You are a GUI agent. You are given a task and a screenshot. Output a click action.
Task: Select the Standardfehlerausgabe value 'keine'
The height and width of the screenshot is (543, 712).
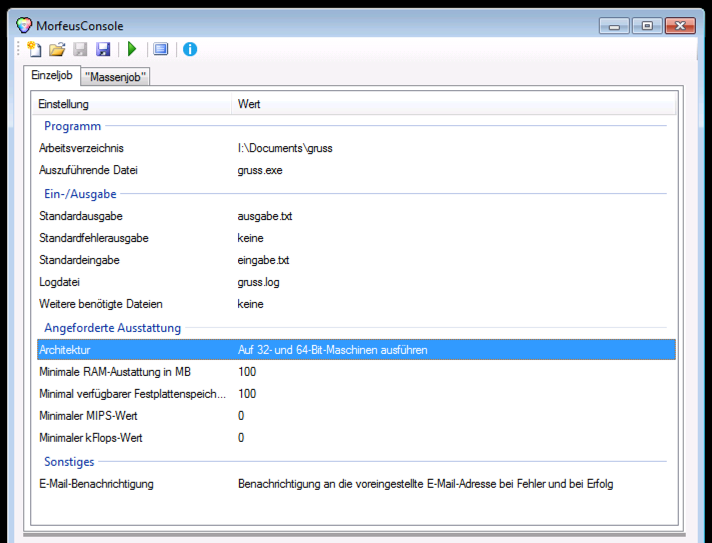250,238
